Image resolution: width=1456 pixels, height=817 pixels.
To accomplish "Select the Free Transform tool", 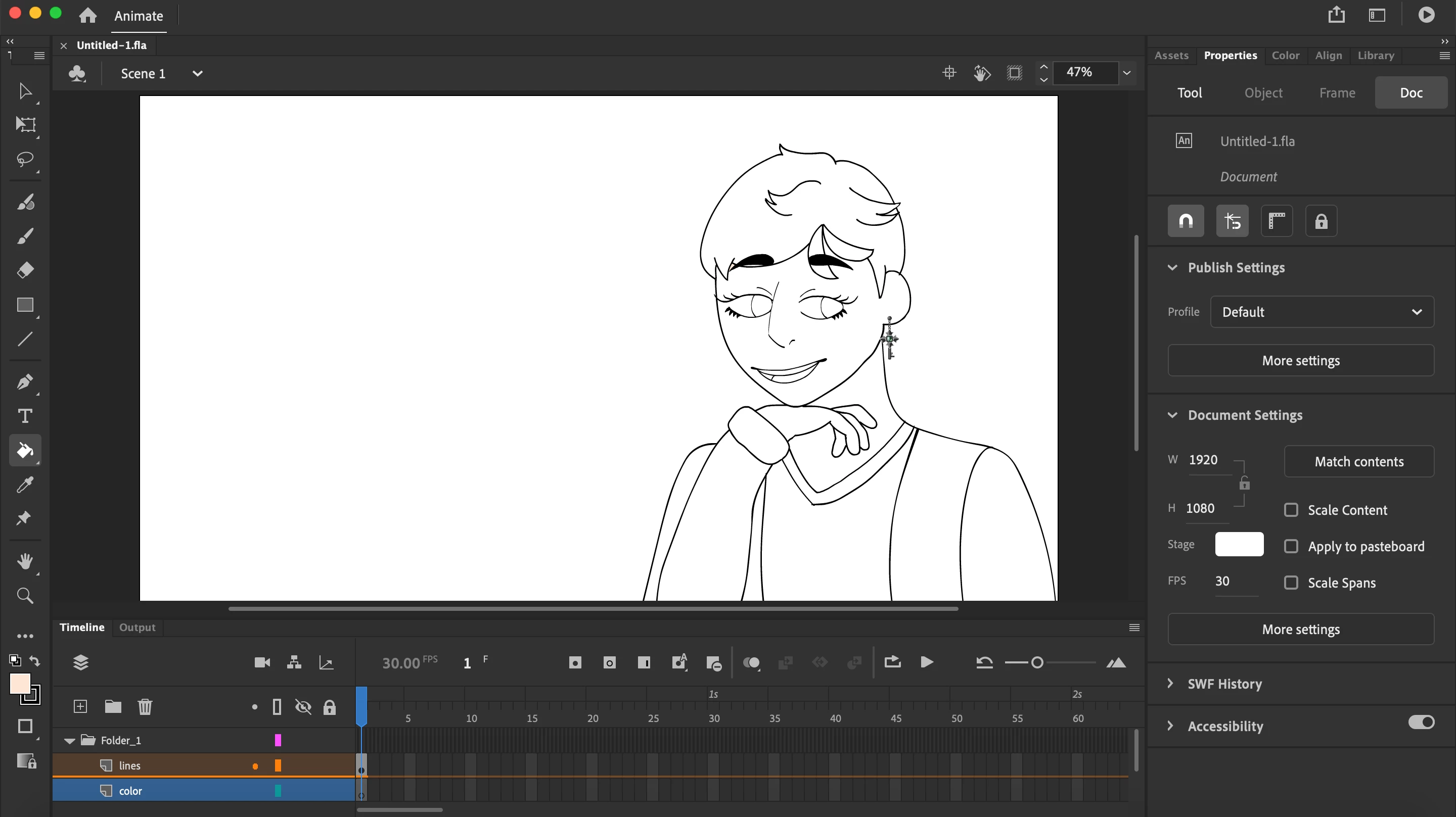I will coord(25,124).
